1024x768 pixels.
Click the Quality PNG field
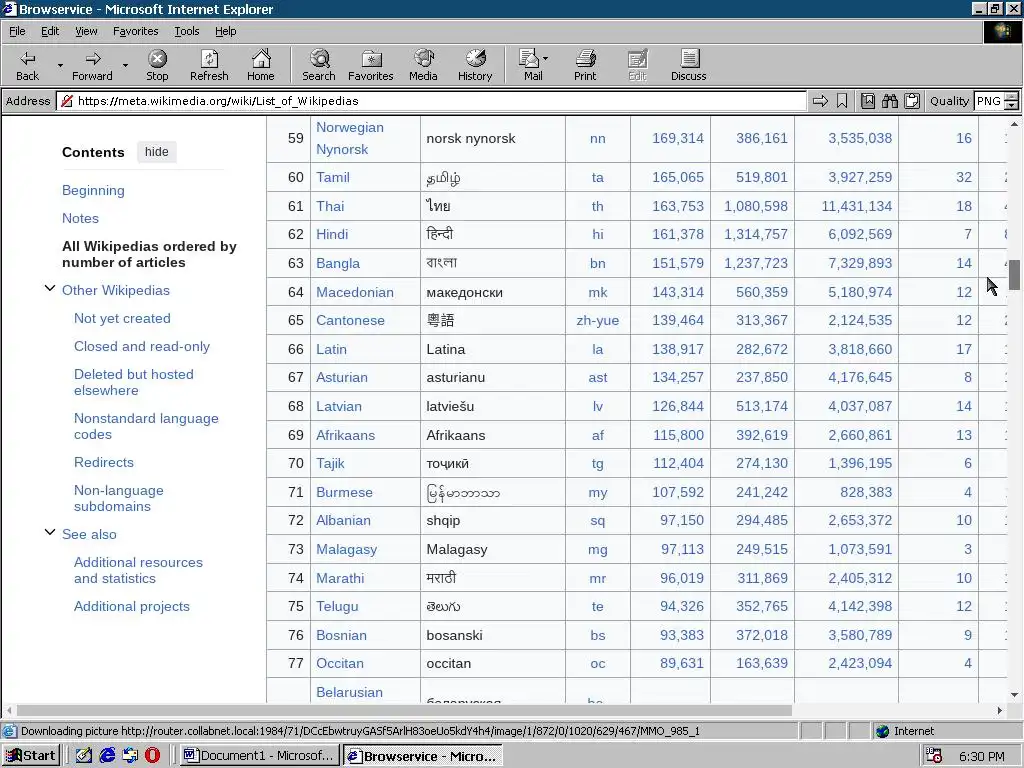pos(989,101)
